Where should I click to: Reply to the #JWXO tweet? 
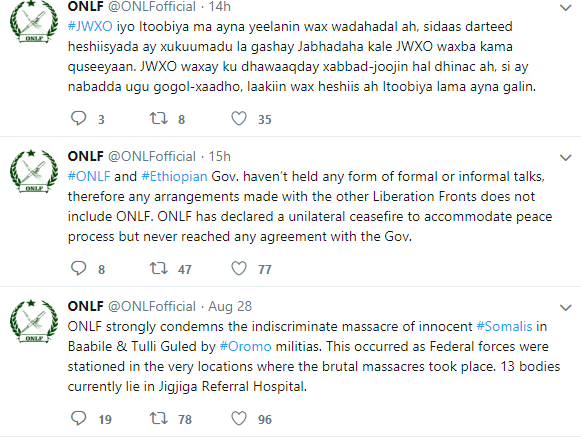click(79, 119)
